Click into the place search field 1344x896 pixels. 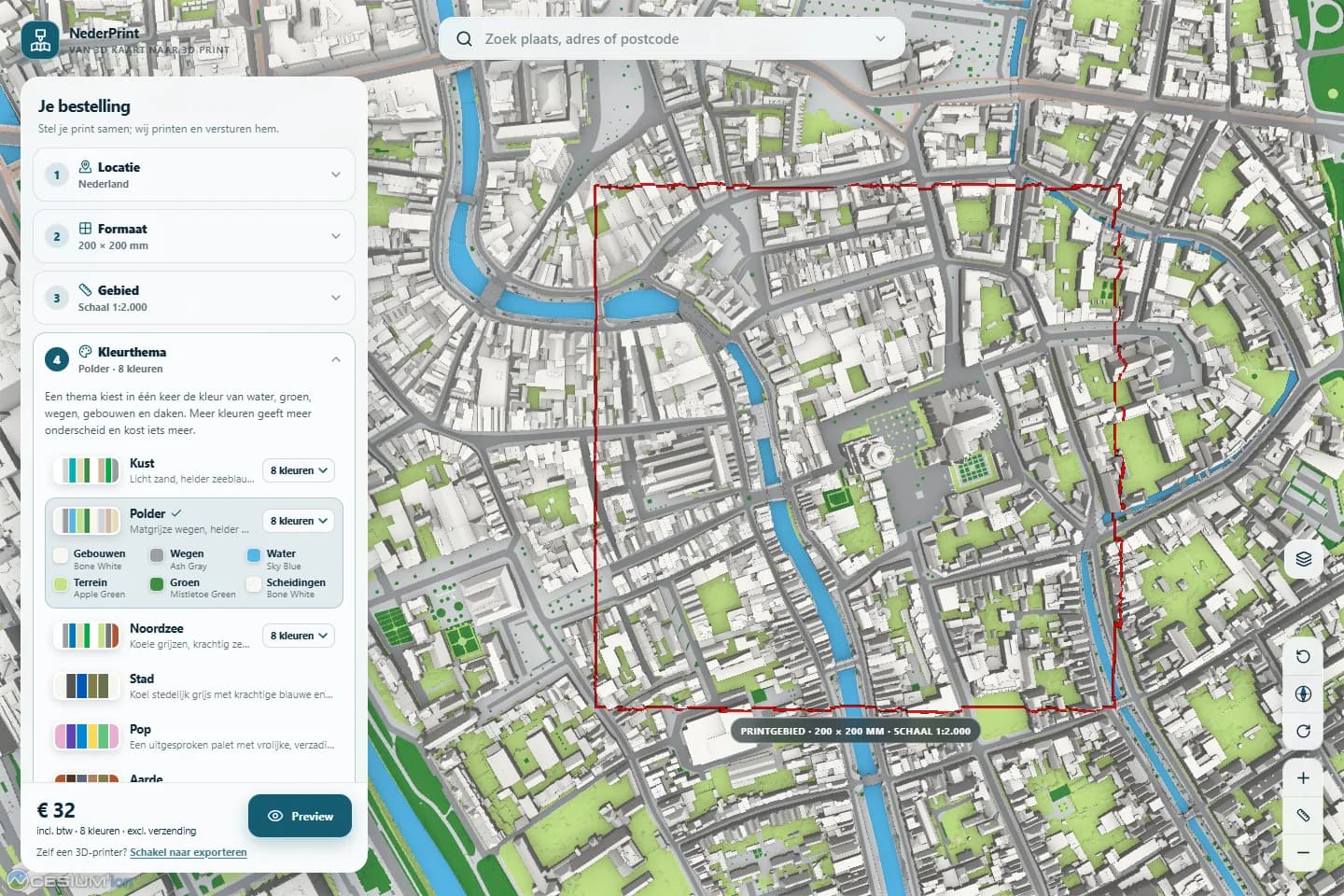(672, 39)
